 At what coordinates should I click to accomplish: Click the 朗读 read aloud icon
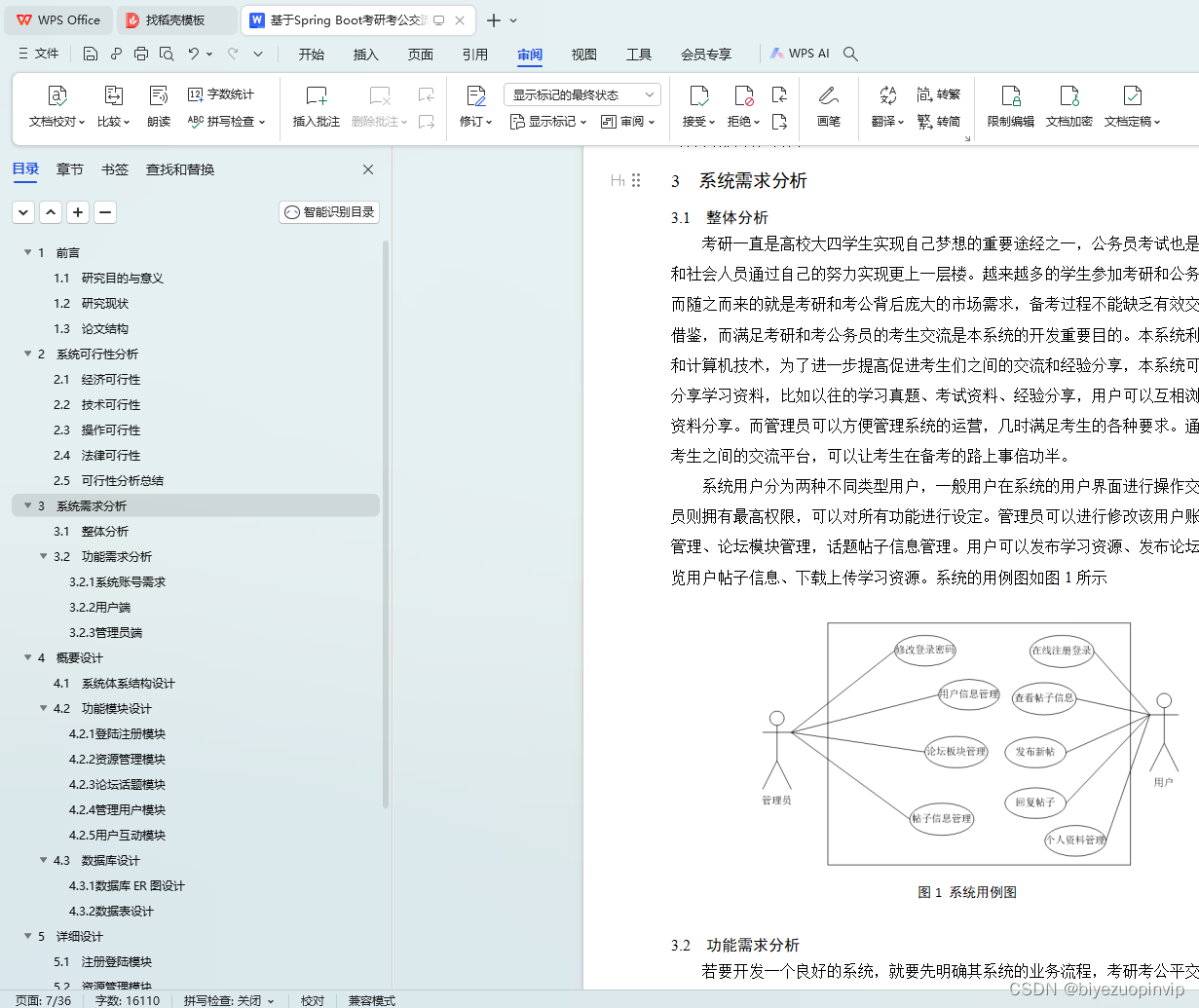point(159,95)
